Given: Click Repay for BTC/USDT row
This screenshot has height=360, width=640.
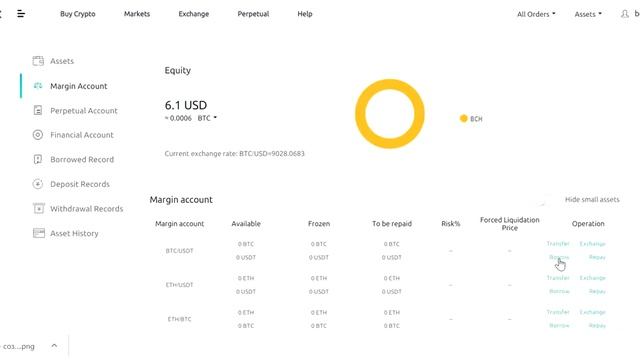Looking at the screenshot, I should click(597, 257).
